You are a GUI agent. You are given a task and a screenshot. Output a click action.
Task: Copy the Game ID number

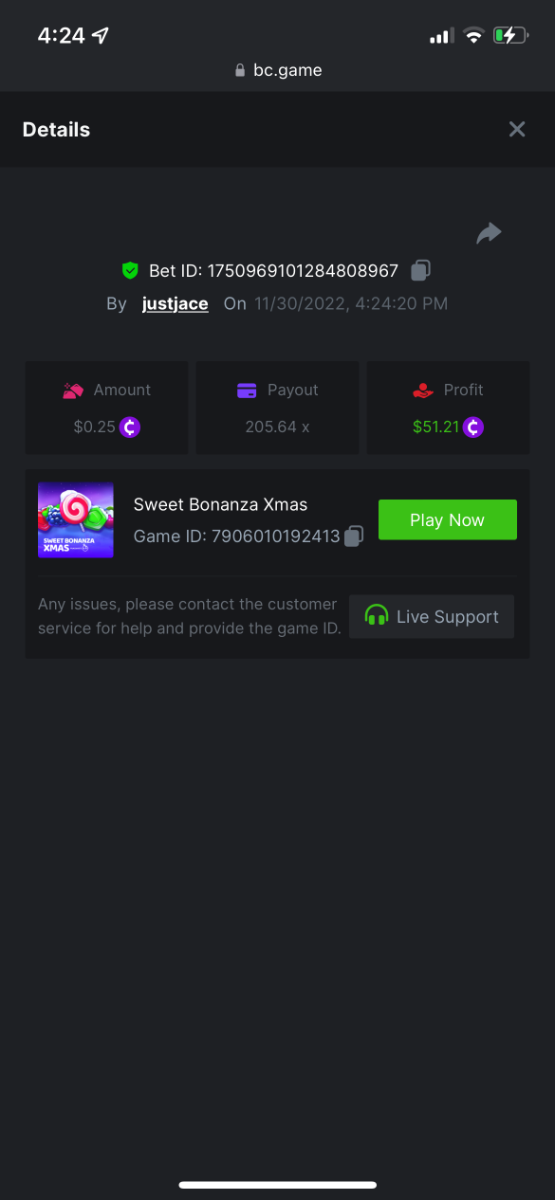353,537
